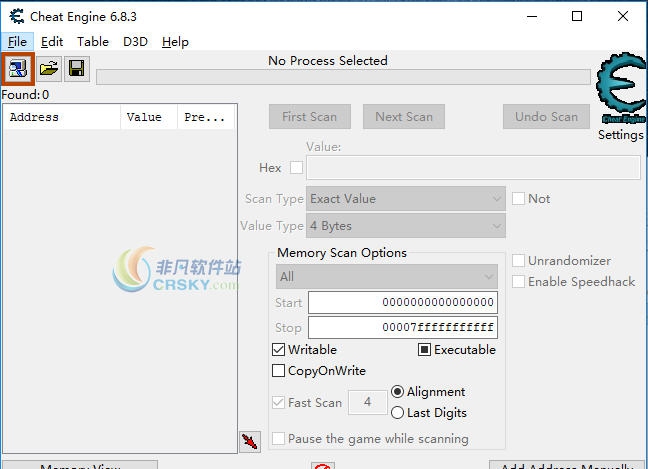Click the Undo Scan button
The width and height of the screenshot is (648, 469).
pyautogui.click(x=546, y=117)
